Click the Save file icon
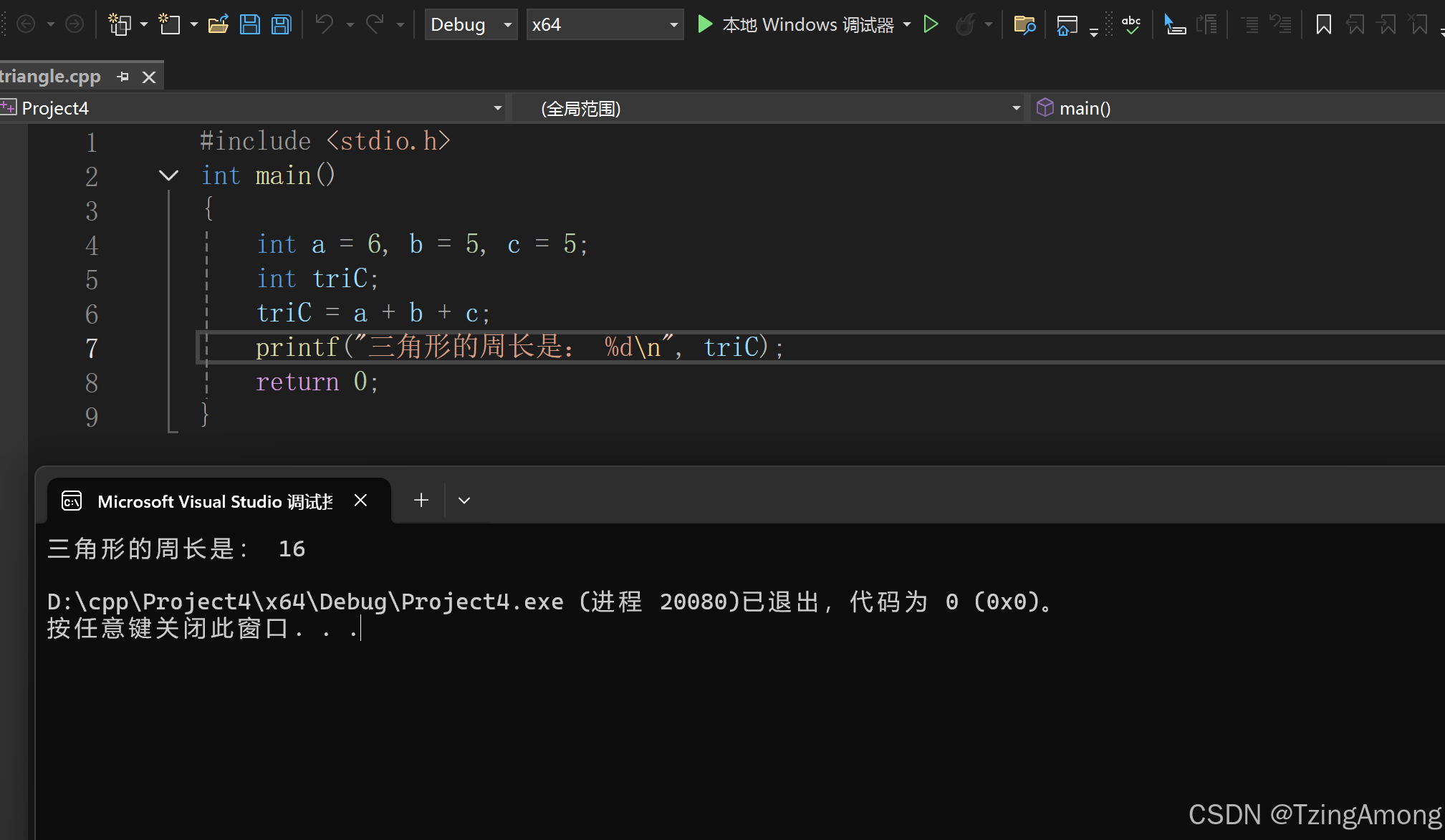Image resolution: width=1445 pixels, height=840 pixels. 249,25
